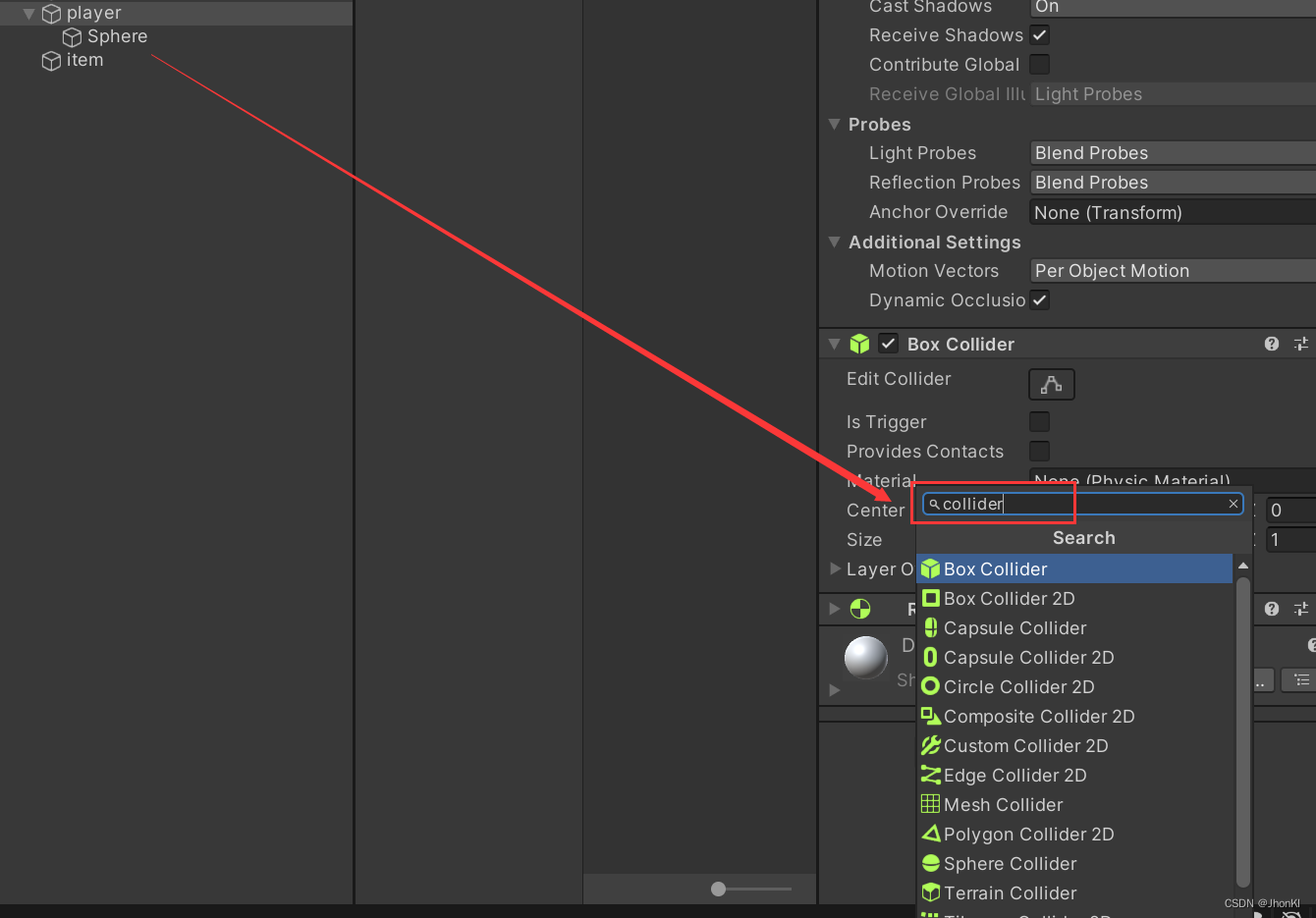1316x918 pixels.
Task: Choose Capsule Collider component
Action: click(x=1074, y=628)
